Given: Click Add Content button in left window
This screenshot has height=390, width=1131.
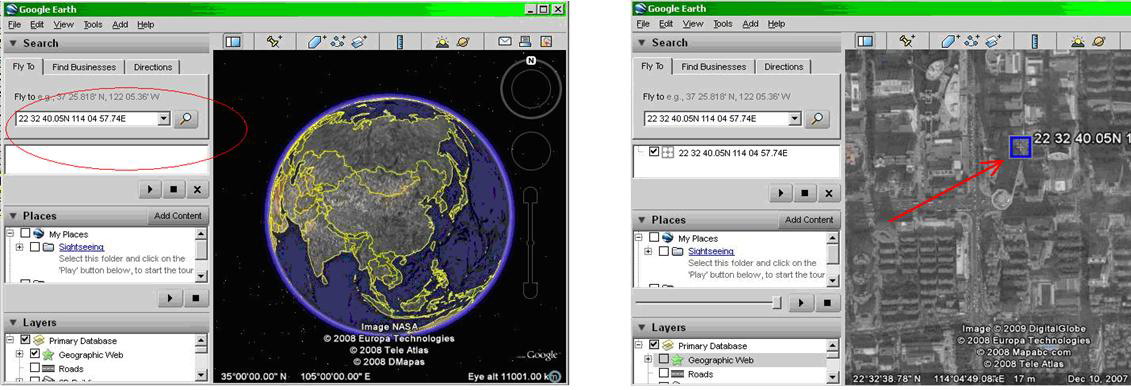Looking at the screenshot, I should (x=178, y=216).
